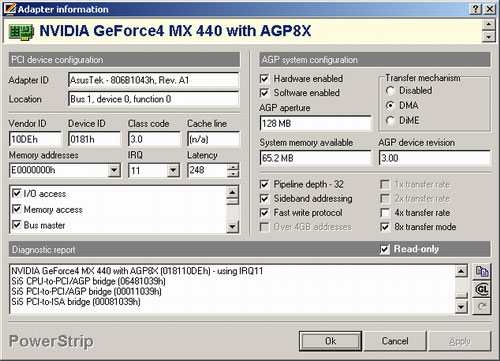This screenshot has width=500, height=361.
Task: Click the Ok button
Action: click(x=330, y=341)
